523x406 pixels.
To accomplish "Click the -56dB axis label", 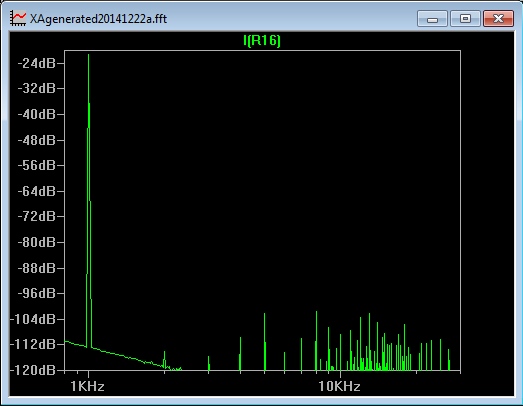I will click(x=36, y=165).
